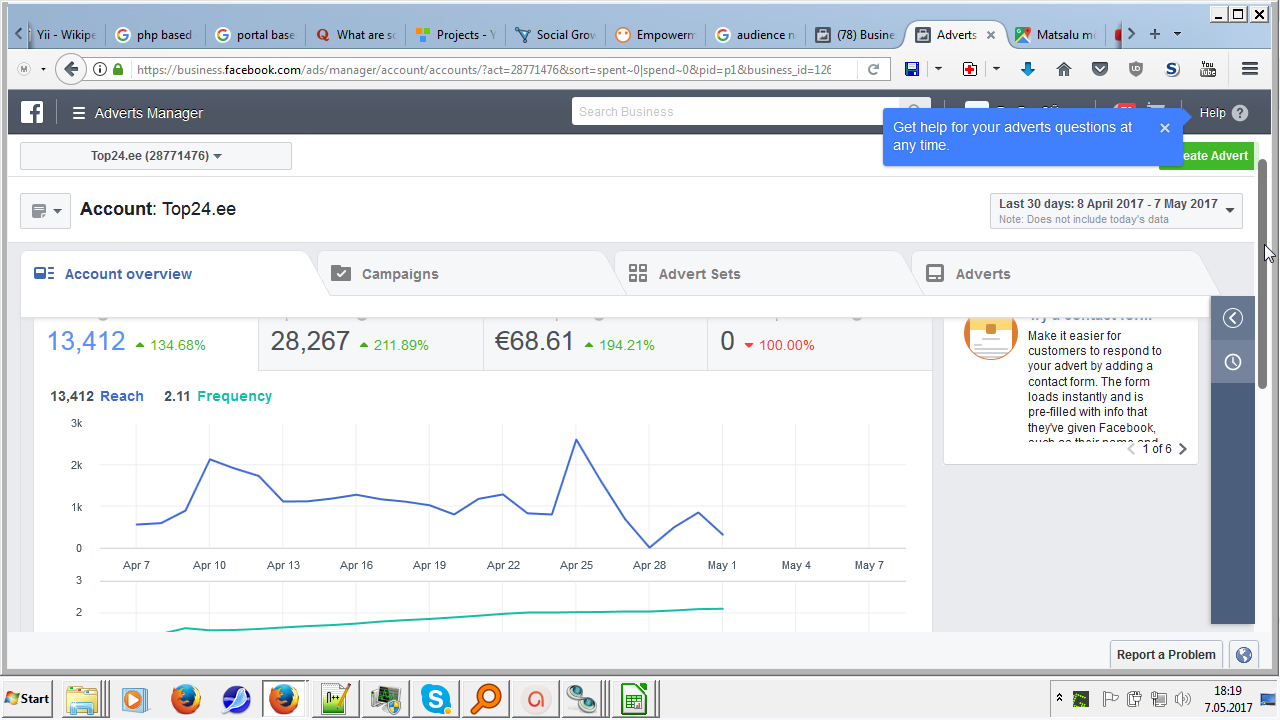Open the Windows Start menu
The width and height of the screenshot is (1280, 720).
click(x=28, y=698)
